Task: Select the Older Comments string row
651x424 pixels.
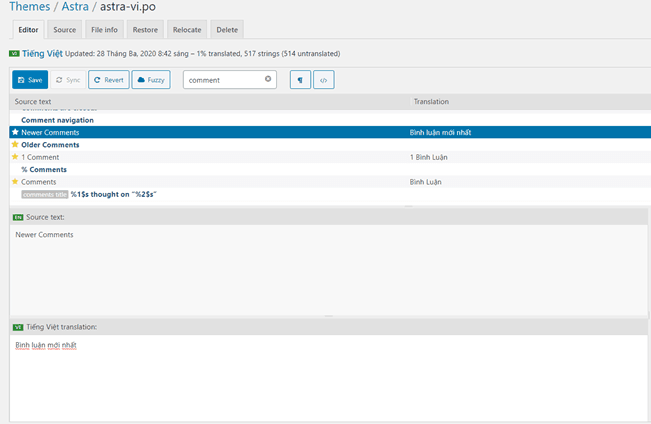Action: tap(50, 145)
